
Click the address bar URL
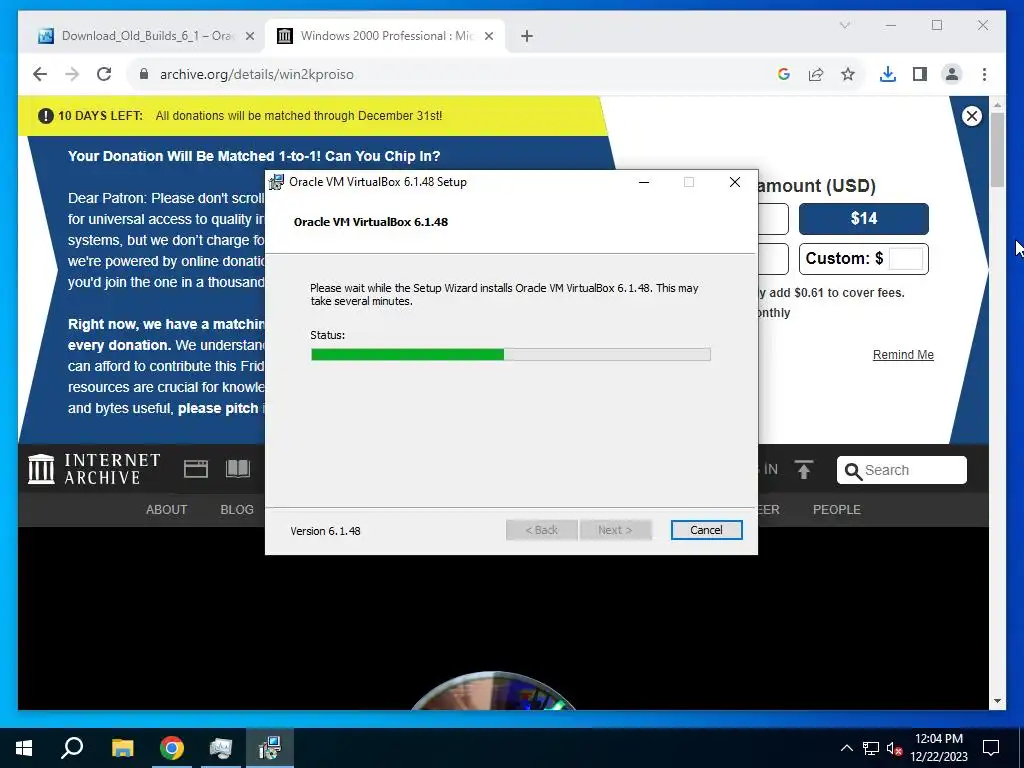pos(257,74)
